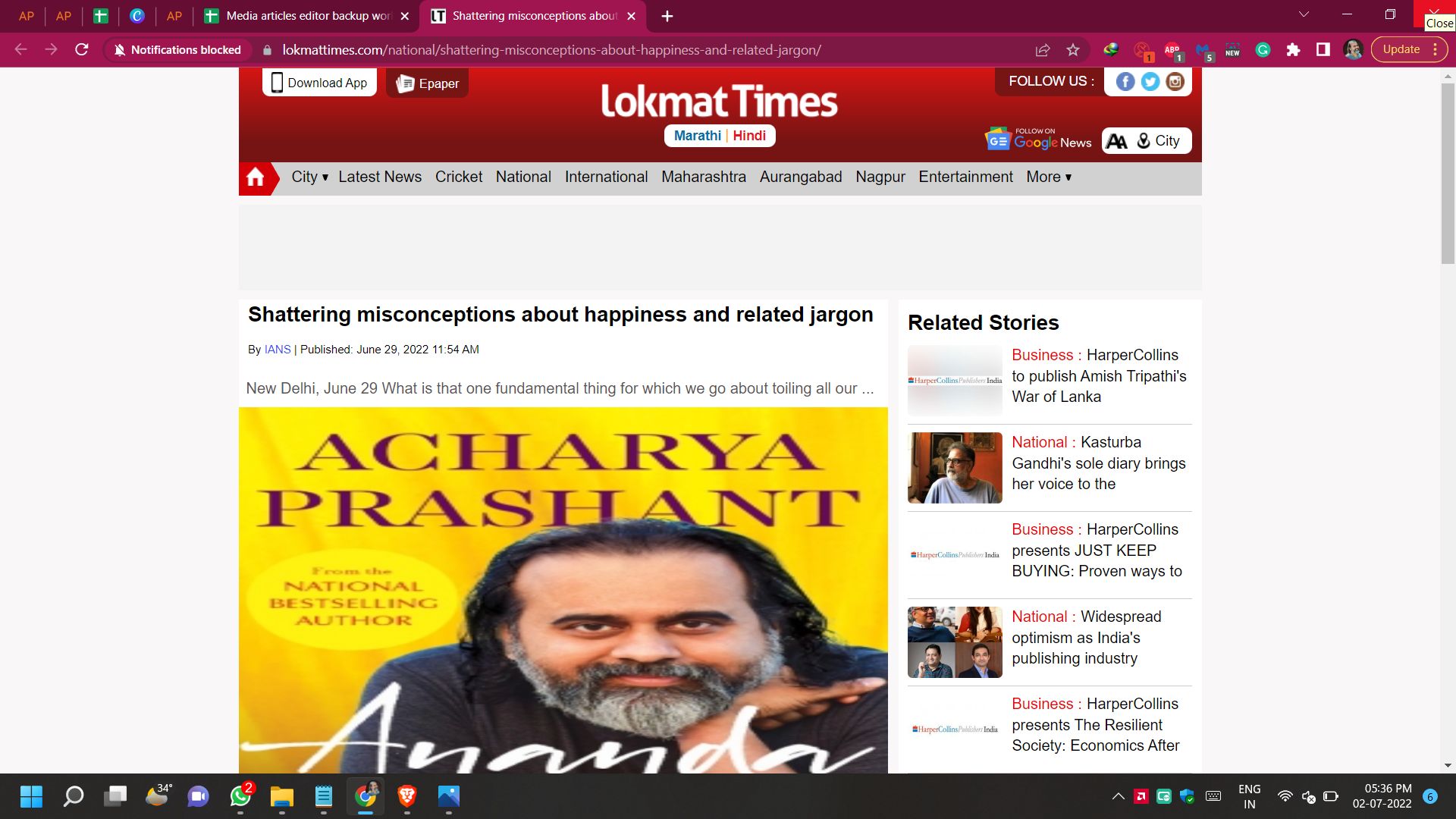Toggle the font size AA control
Screen dimensions: 1456x819
pos(1117,141)
